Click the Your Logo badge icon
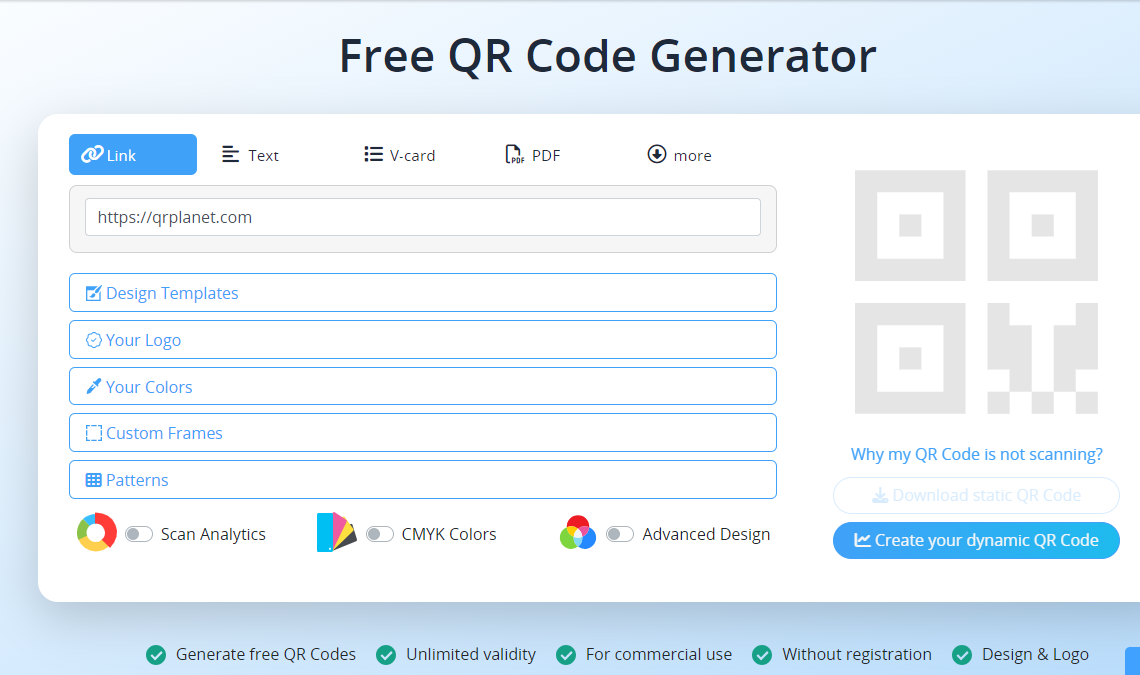This screenshot has width=1140, height=675. coord(94,340)
